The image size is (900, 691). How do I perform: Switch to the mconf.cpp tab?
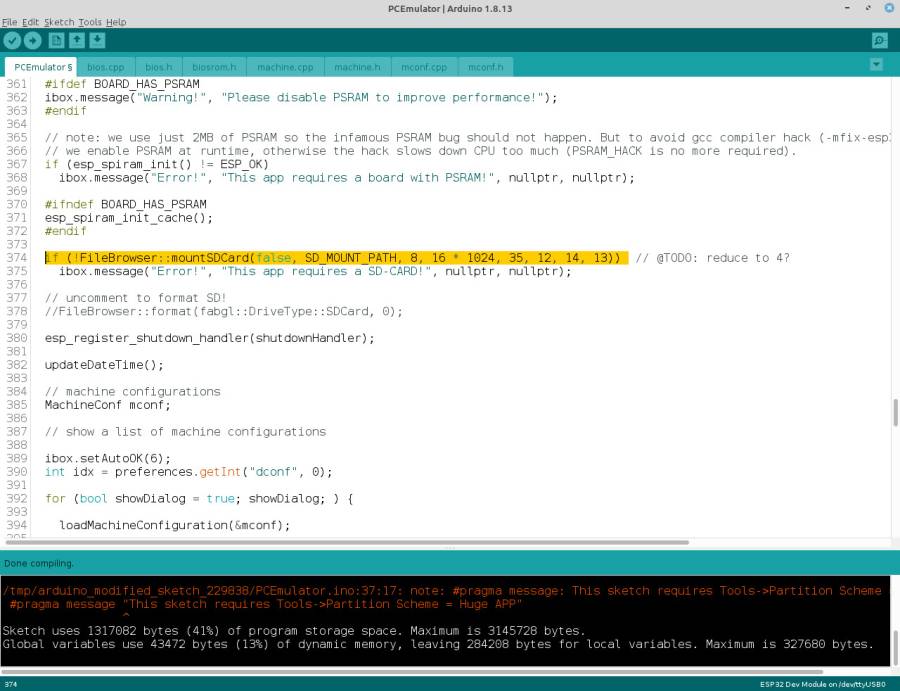click(424, 67)
